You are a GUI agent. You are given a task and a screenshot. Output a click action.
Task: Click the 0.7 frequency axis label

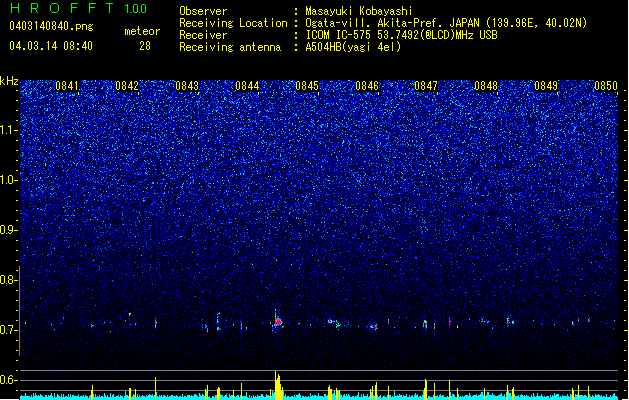click(x=8, y=330)
